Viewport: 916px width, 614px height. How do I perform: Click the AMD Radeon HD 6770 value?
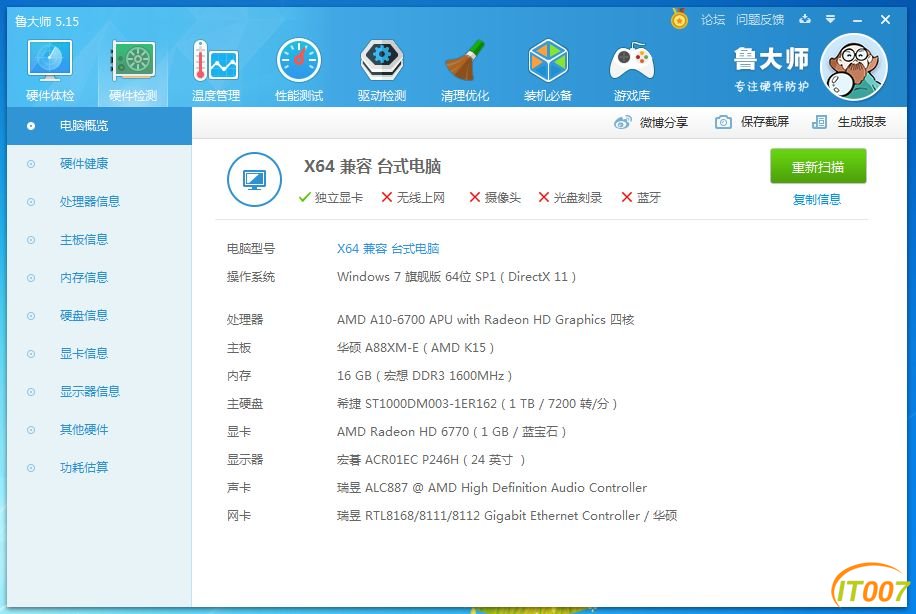(451, 432)
